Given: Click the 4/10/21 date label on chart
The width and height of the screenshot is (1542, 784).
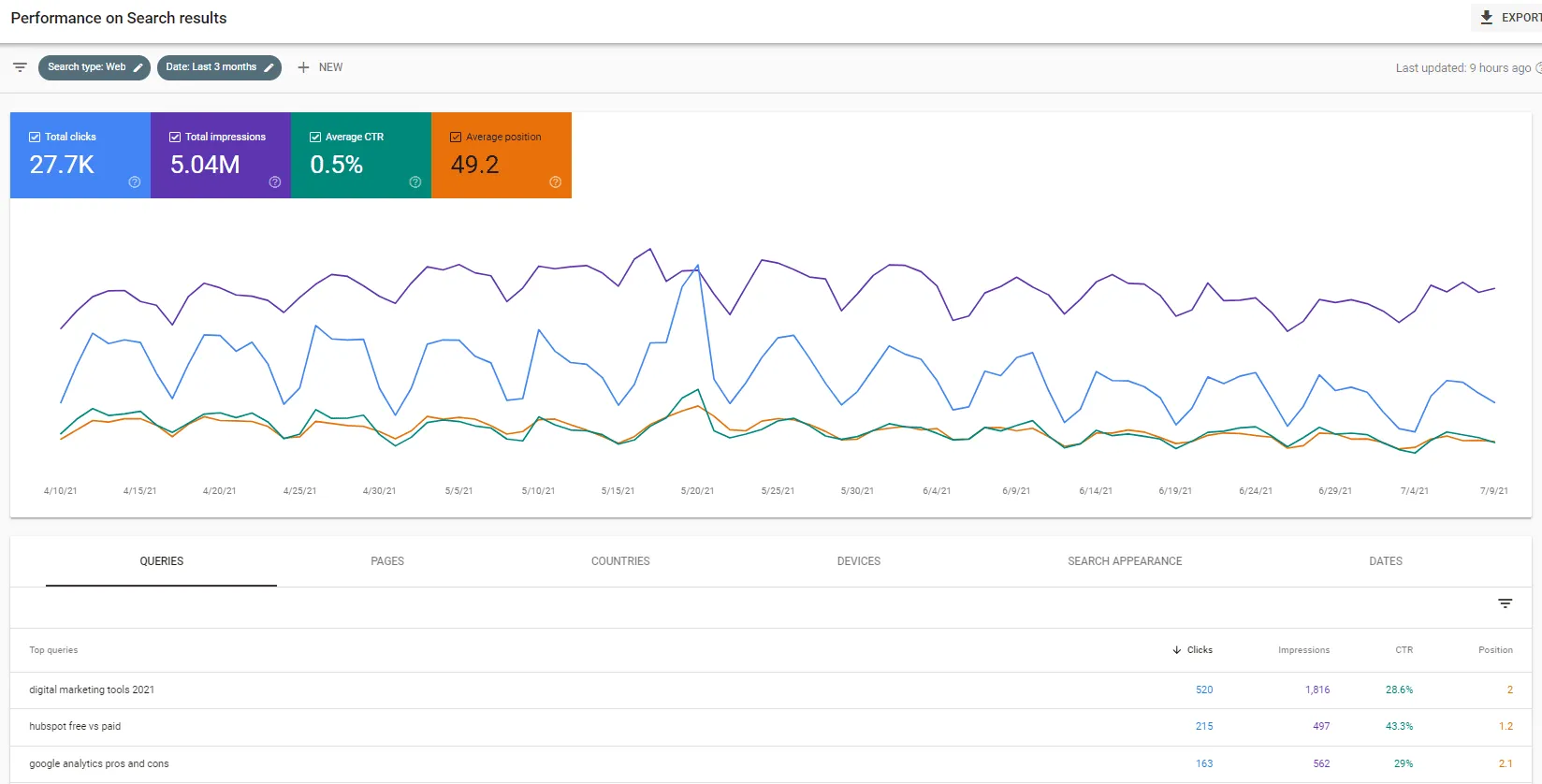Looking at the screenshot, I should [61, 491].
